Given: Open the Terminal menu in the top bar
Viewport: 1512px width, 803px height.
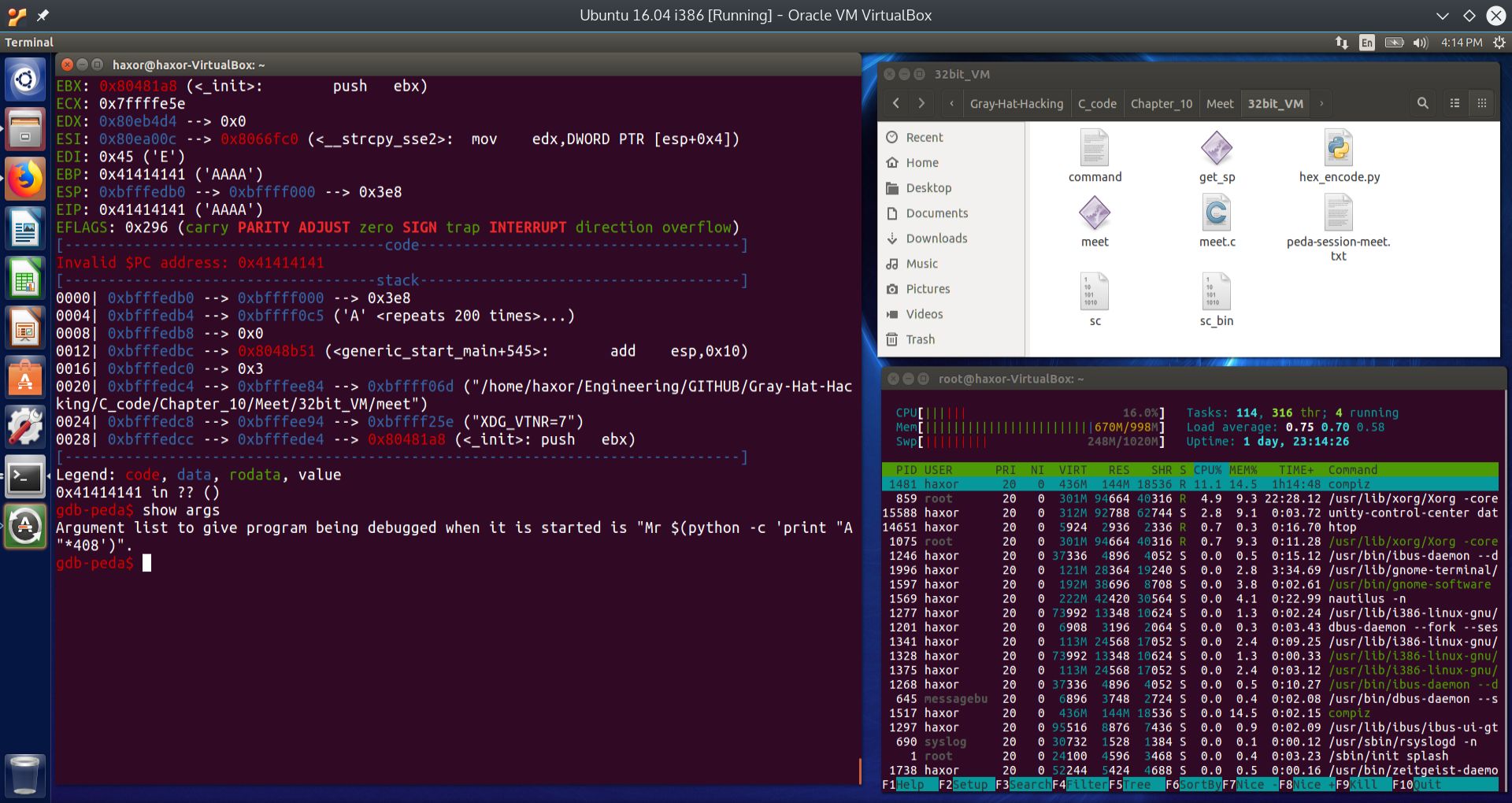Looking at the screenshot, I should pos(29,43).
